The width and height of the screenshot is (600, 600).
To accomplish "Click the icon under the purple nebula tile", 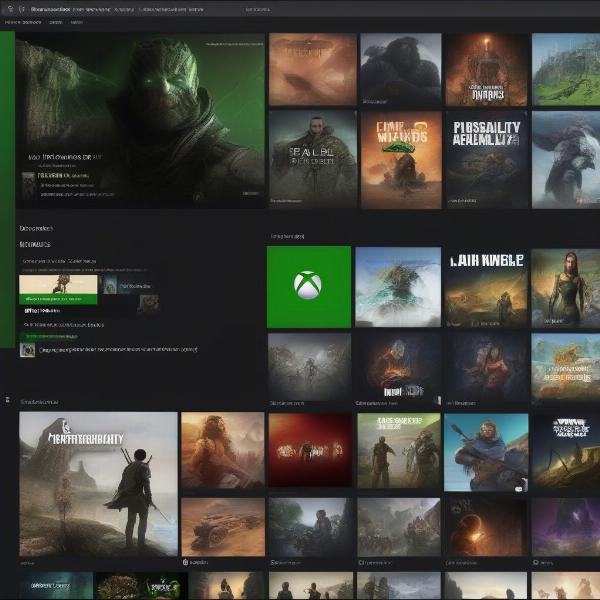I will pos(536,562).
